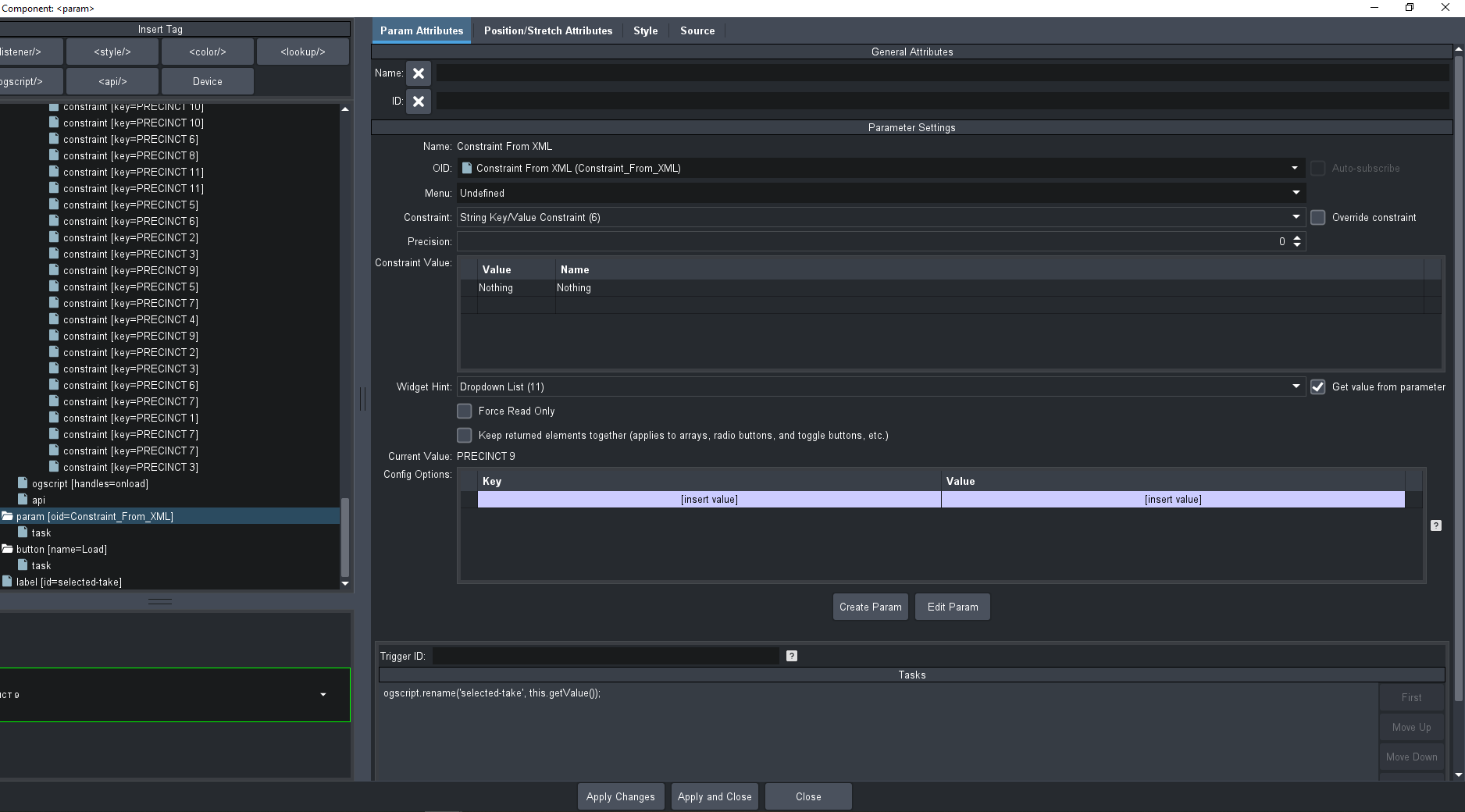Enable the Override constraint checkbox
Screen dimensions: 1465x812
click(1318, 218)
